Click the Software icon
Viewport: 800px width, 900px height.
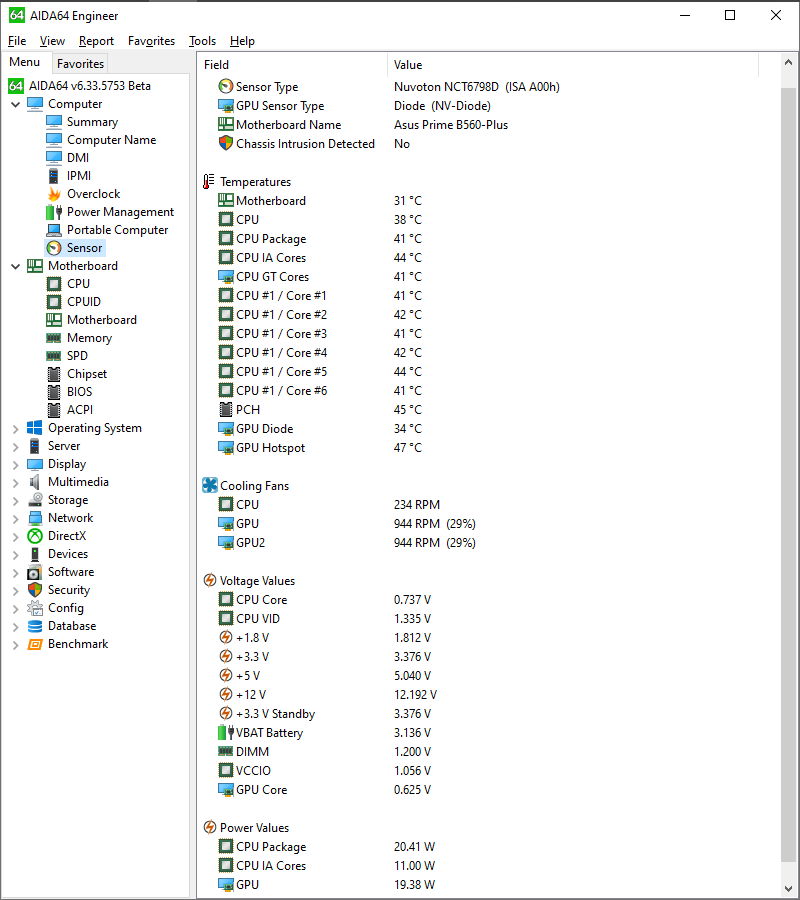[x=35, y=572]
